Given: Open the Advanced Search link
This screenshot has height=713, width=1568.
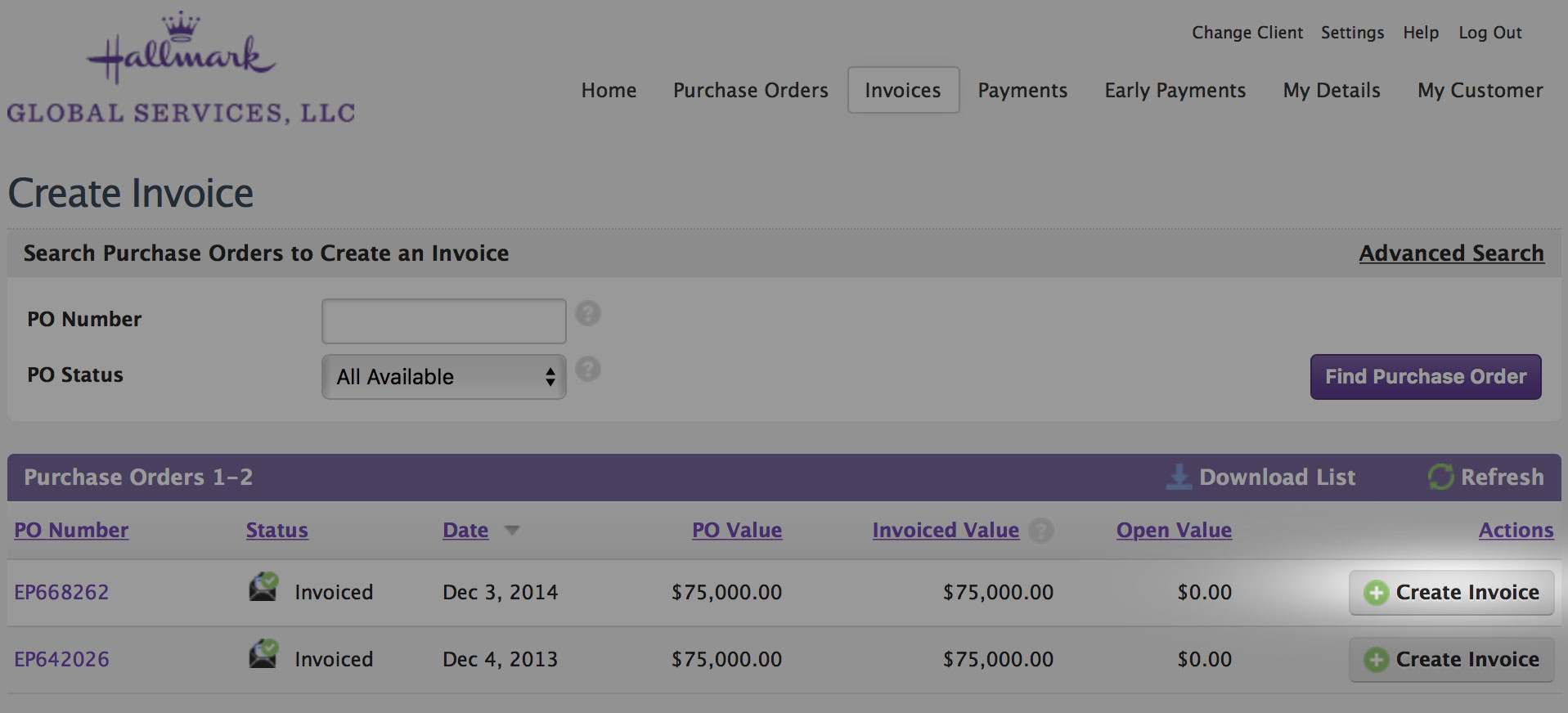Looking at the screenshot, I should pos(1452,253).
